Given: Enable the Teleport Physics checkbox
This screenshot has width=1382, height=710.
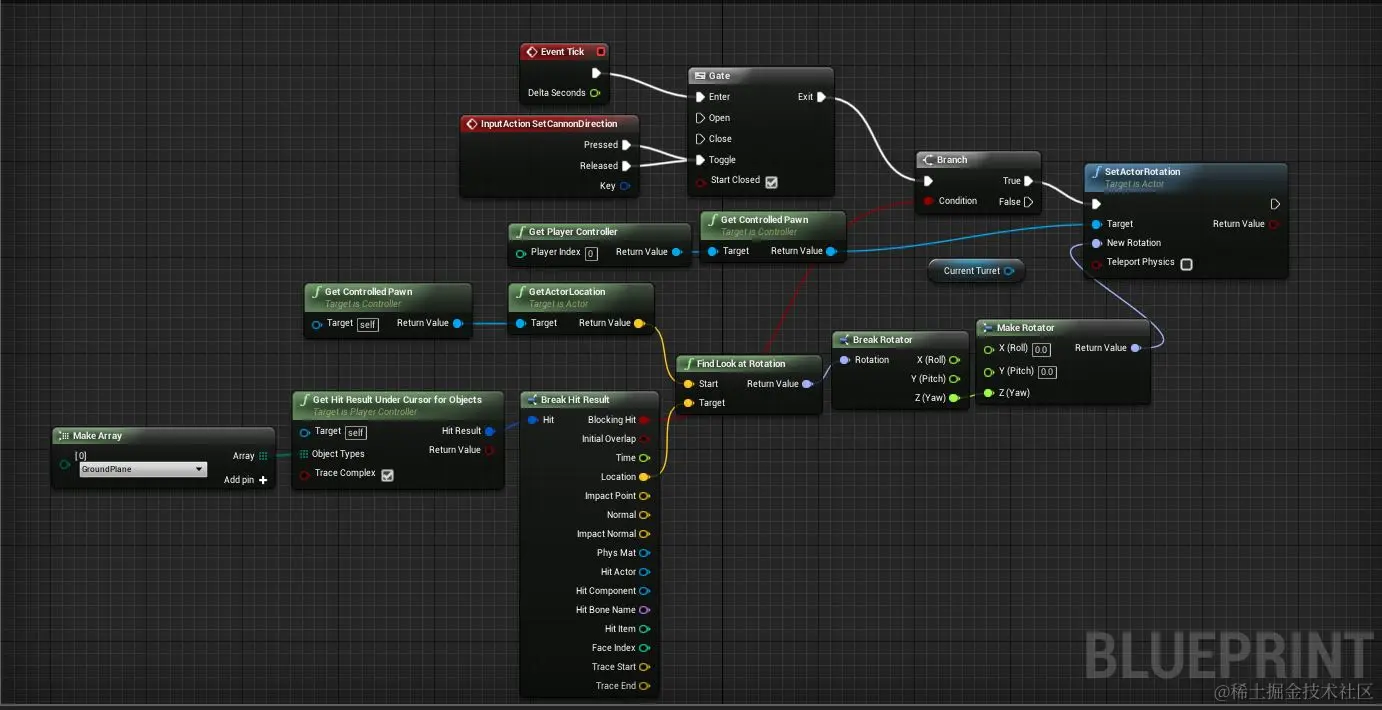Looking at the screenshot, I should (x=1186, y=264).
